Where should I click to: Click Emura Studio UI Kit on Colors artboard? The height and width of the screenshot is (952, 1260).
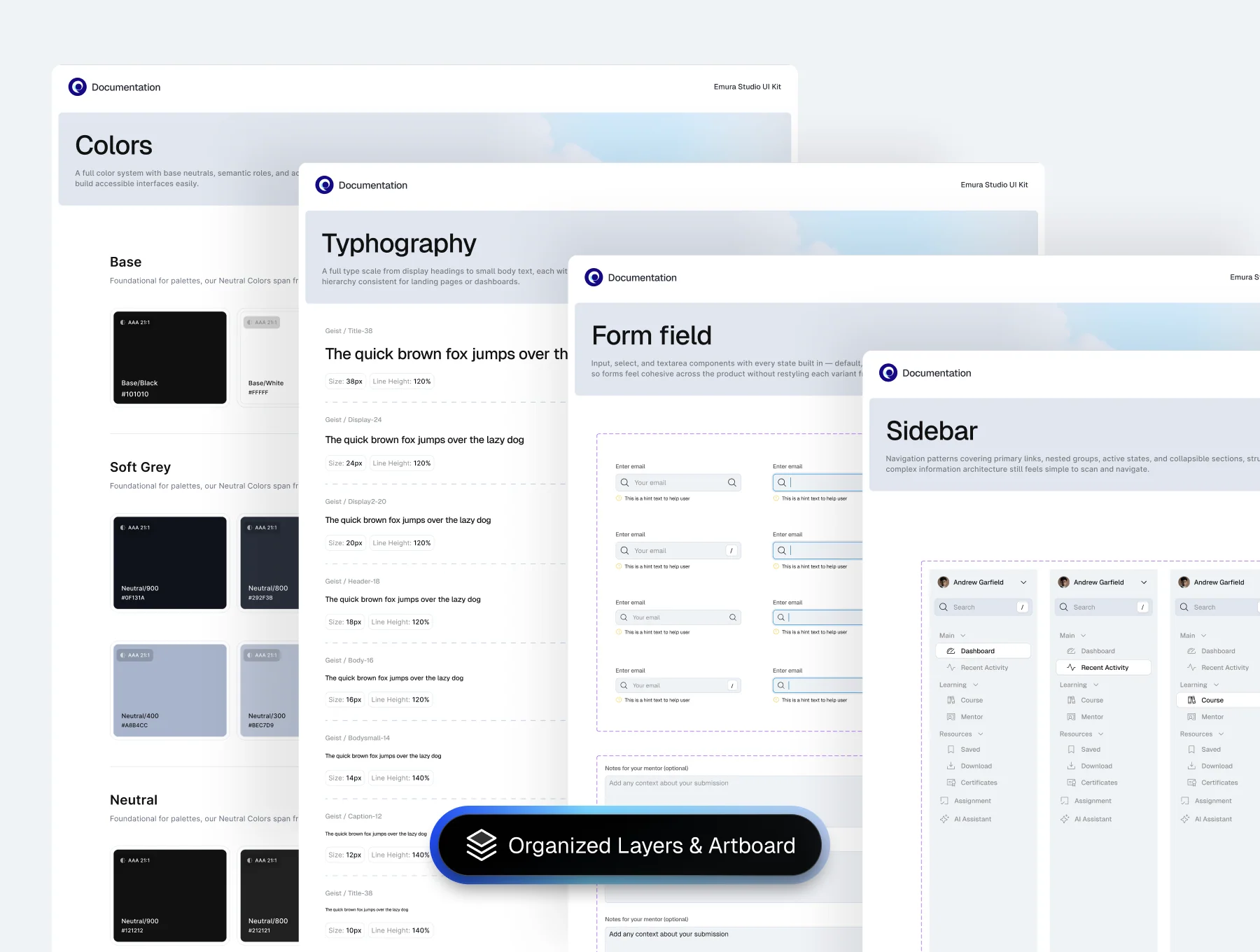point(747,87)
